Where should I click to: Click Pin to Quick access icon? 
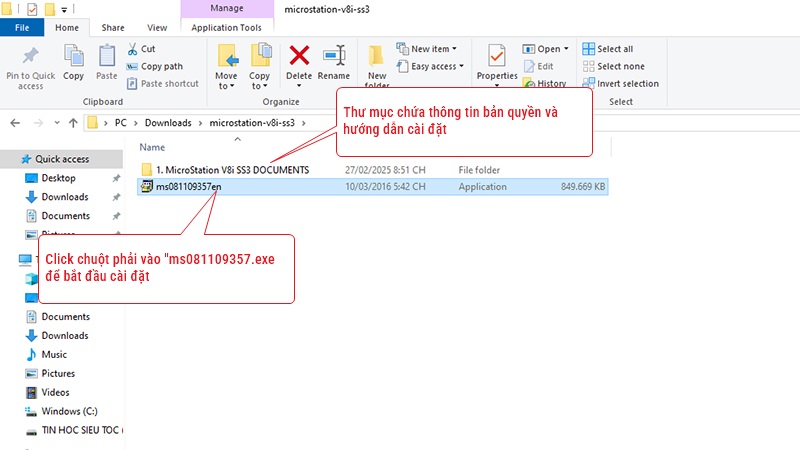(x=30, y=56)
